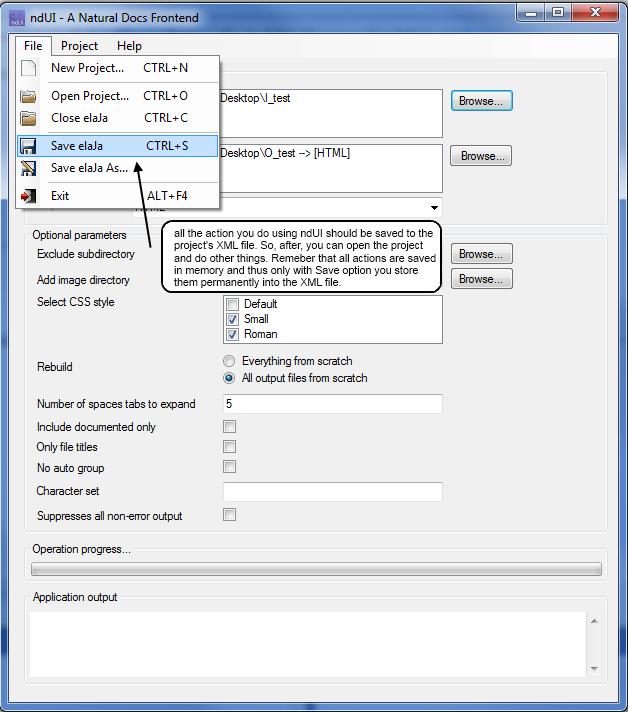Click the Save elaJa As icon

click(x=29, y=168)
